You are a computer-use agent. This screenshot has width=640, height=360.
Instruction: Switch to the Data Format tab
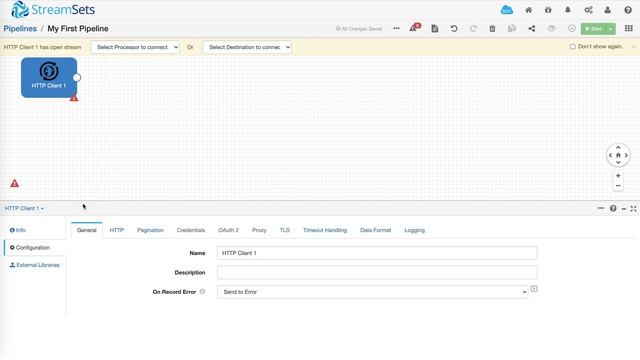point(376,230)
